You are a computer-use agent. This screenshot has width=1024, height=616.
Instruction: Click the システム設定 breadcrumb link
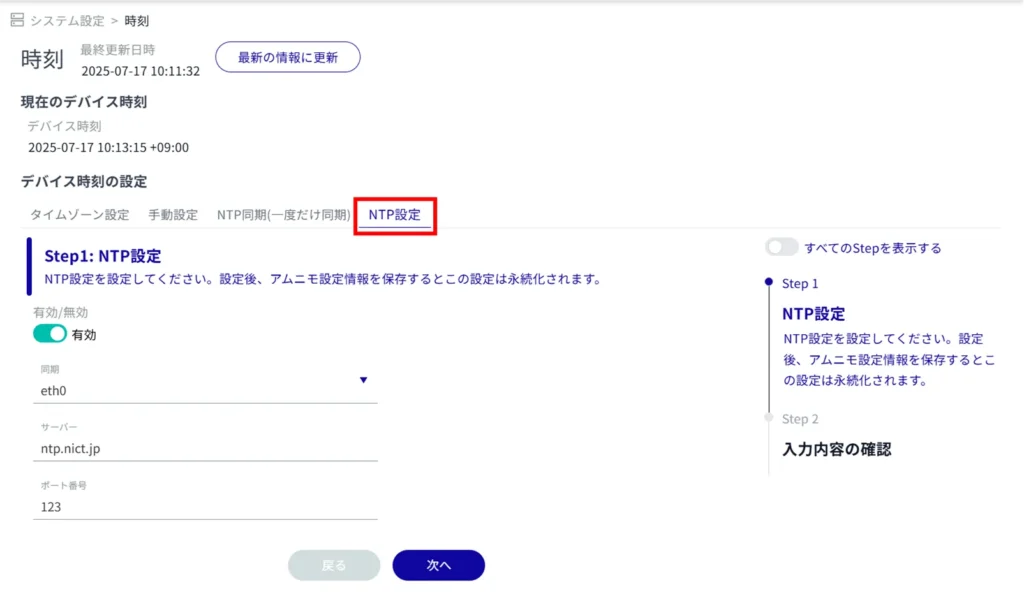click(67, 21)
